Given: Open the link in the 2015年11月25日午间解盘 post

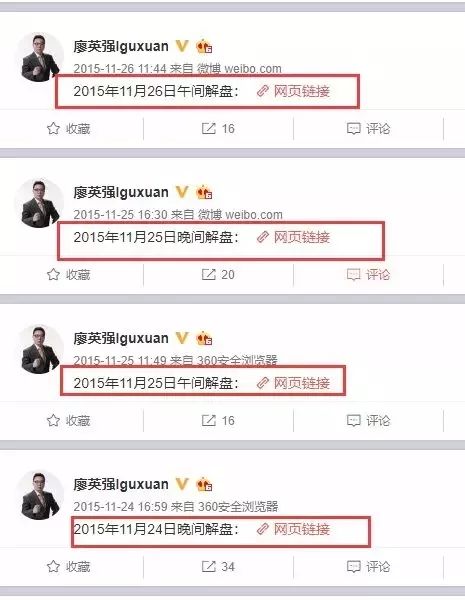Looking at the screenshot, I should click(293, 383).
